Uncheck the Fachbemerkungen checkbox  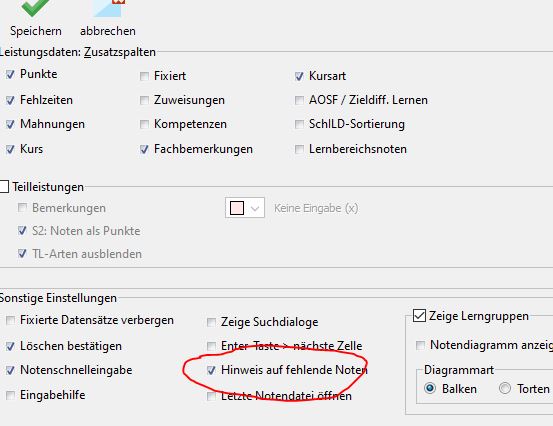(144, 149)
